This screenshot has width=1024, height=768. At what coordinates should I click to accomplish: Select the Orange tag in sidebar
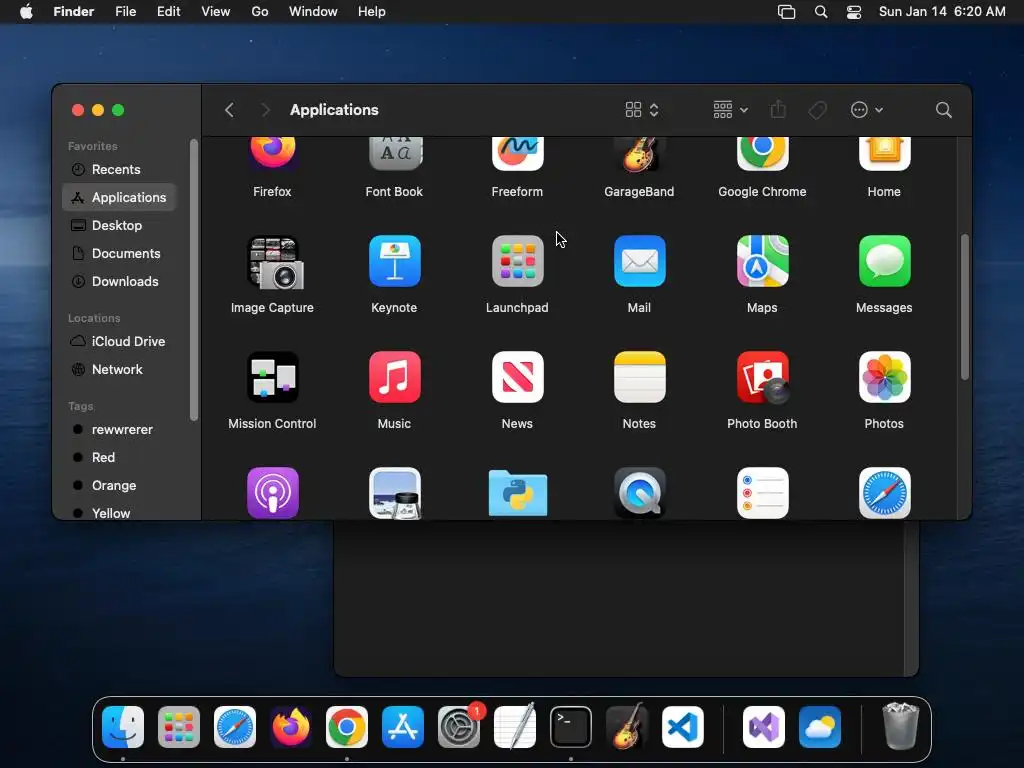coord(119,486)
